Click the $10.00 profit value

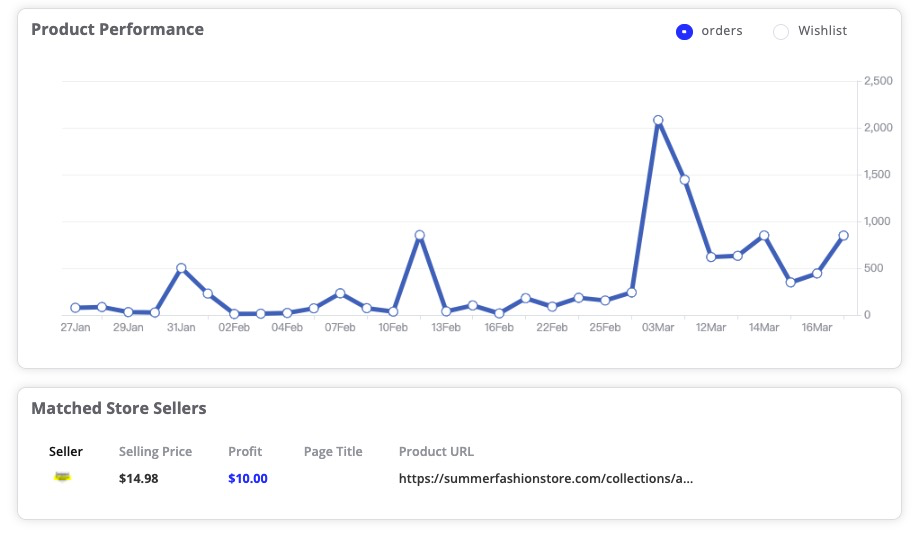(x=248, y=479)
